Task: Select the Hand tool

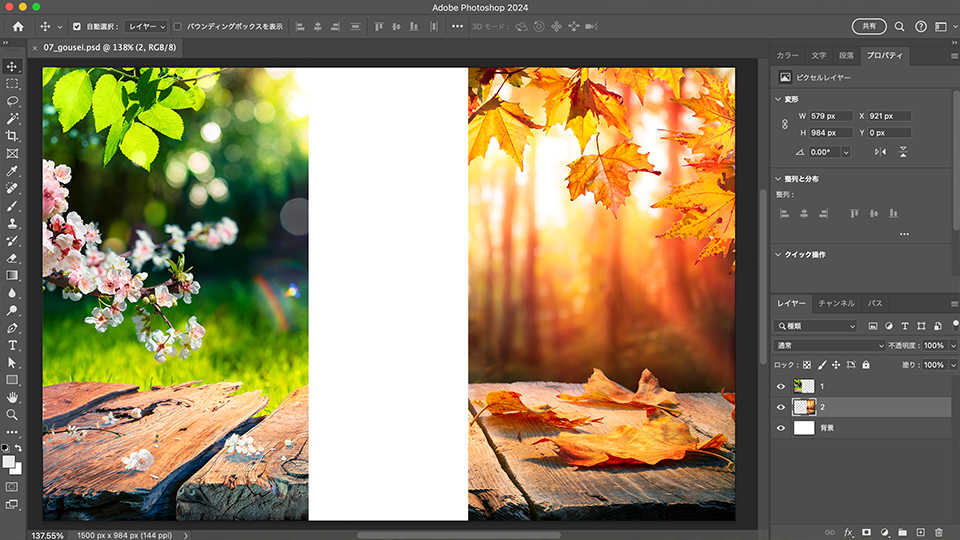Action: pyautogui.click(x=12, y=397)
